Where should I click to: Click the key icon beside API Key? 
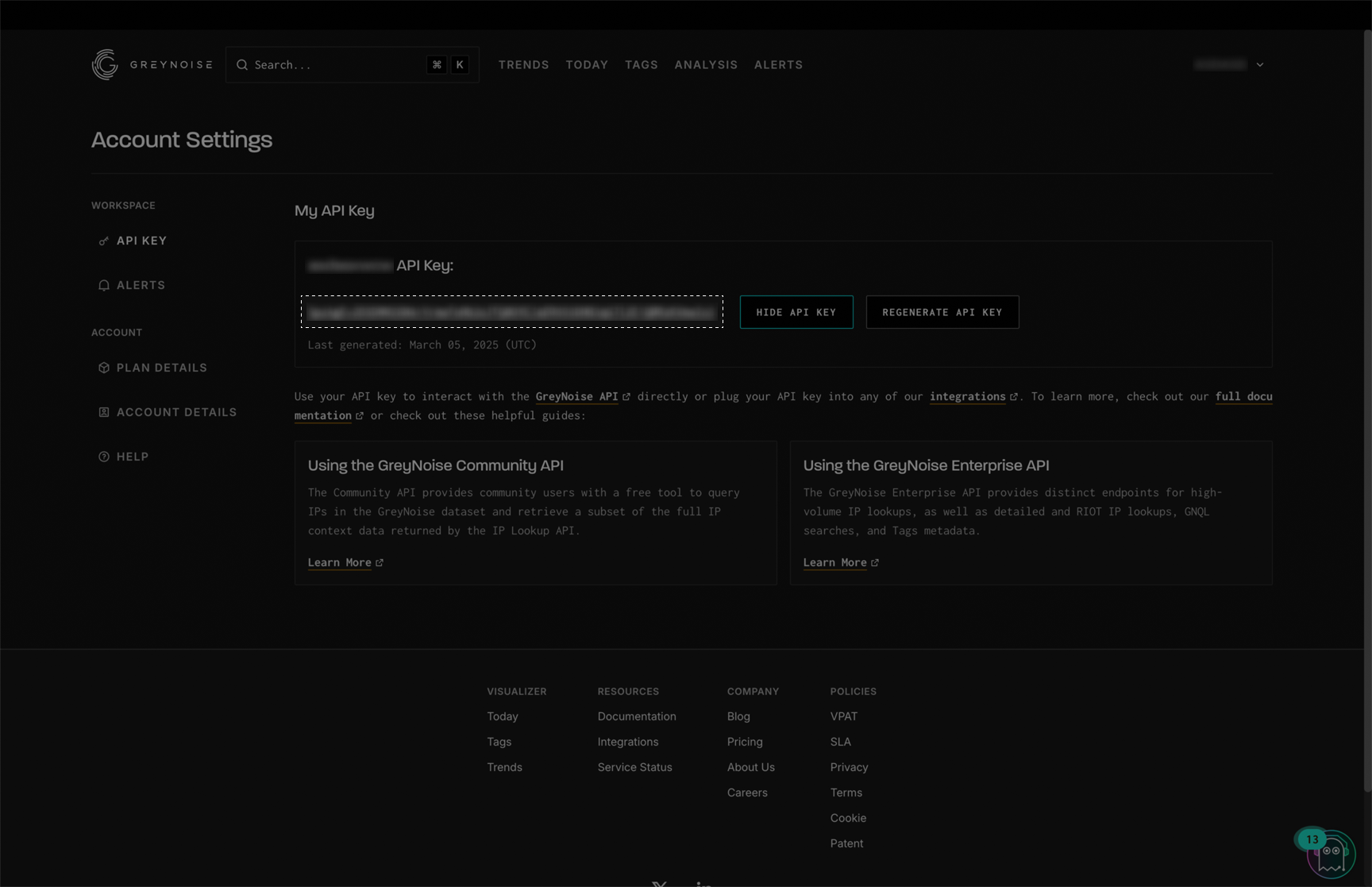tap(103, 241)
